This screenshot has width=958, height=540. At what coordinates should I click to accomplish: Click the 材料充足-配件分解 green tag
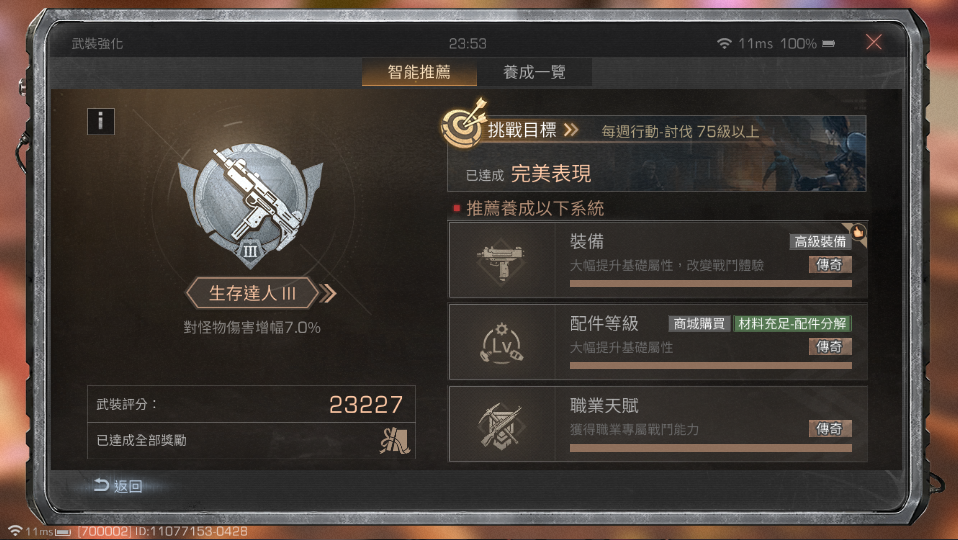tap(792, 324)
